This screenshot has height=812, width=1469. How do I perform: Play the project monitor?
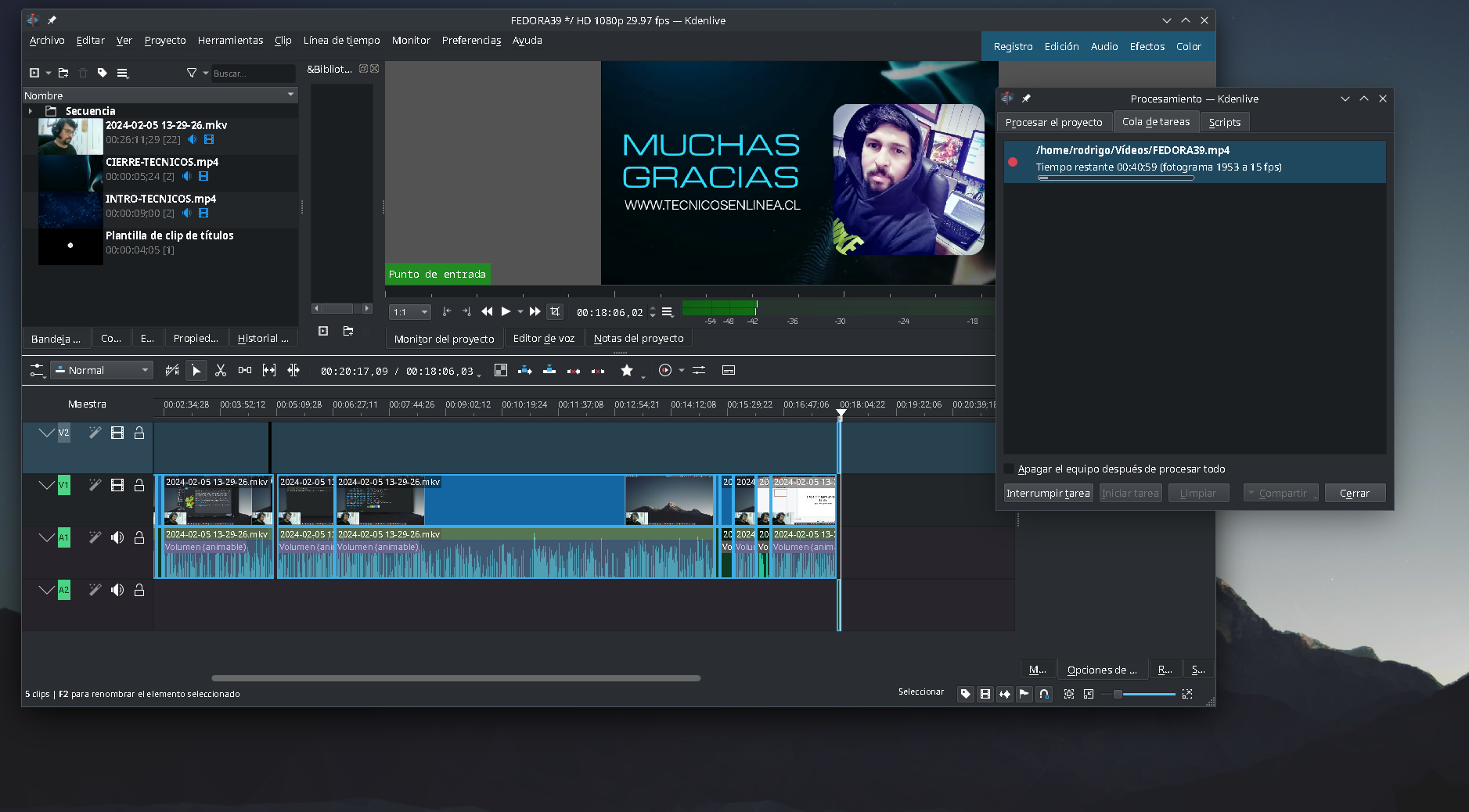pyautogui.click(x=506, y=311)
